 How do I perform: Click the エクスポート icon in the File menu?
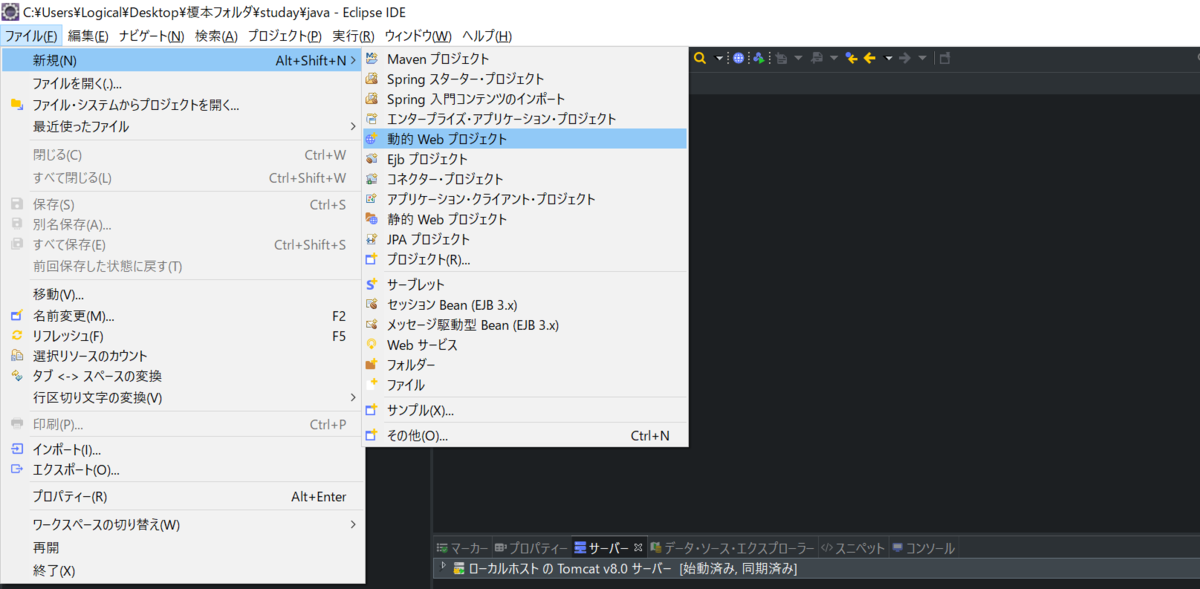pyautogui.click(x=16, y=470)
